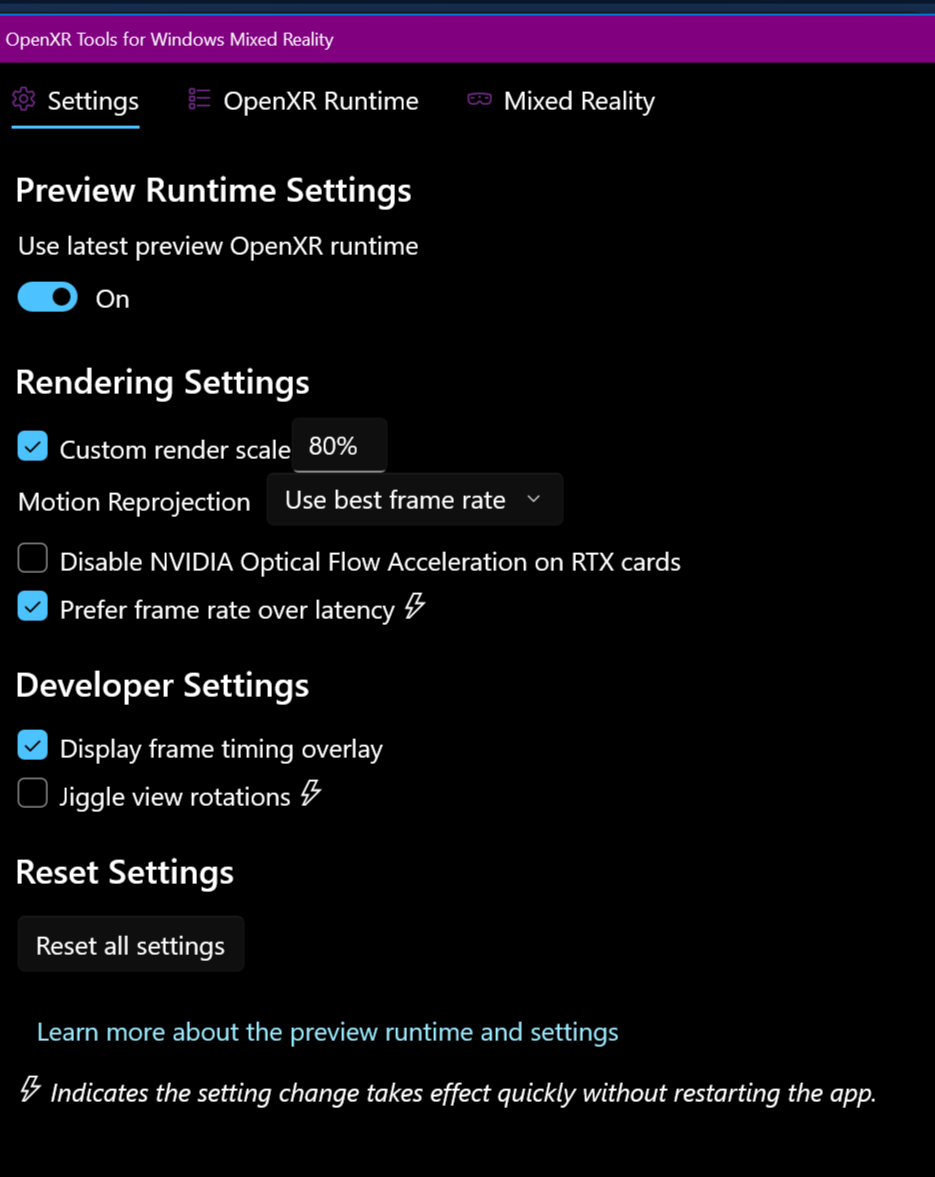Open Learn more about preview runtime link

click(x=327, y=1032)
